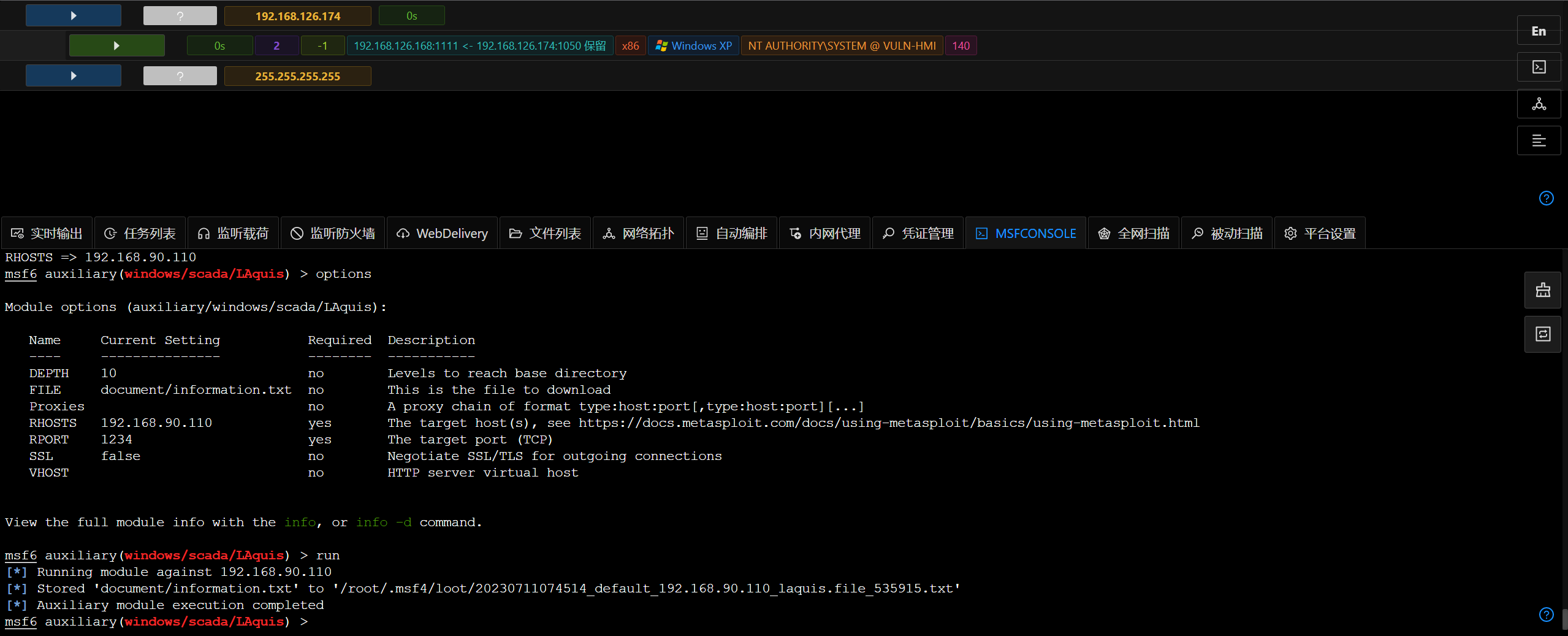Open the console terminal side icon
This screenshot has height=636, width=1568.
[x=1539, y=67]
